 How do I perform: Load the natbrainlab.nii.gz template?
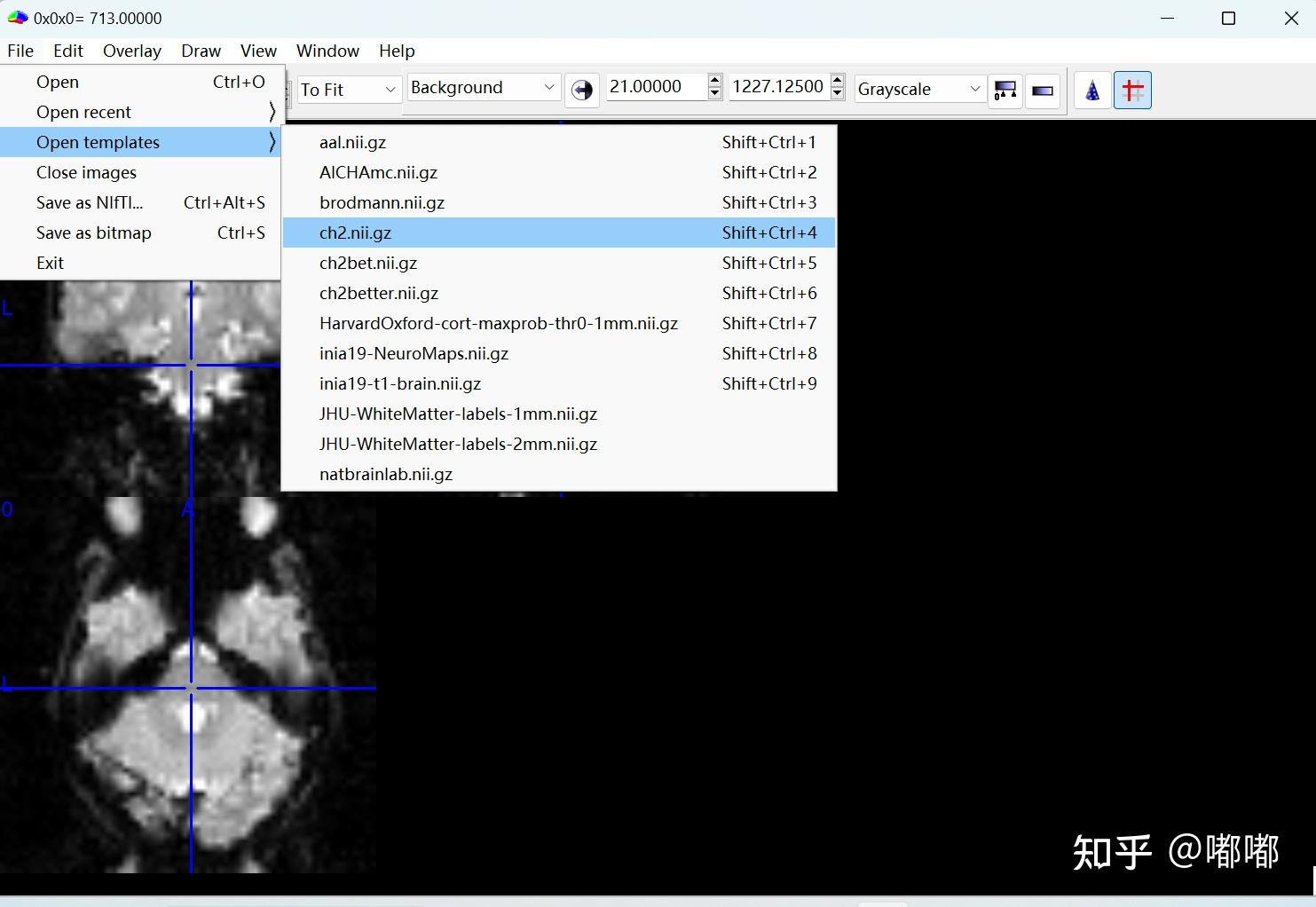pos(559,474)
